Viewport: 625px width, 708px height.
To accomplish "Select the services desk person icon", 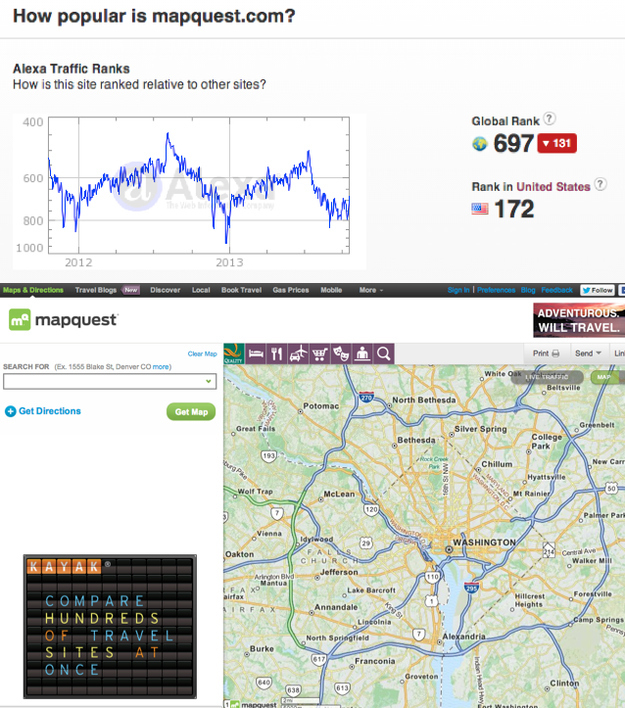I will pos(362,354).
